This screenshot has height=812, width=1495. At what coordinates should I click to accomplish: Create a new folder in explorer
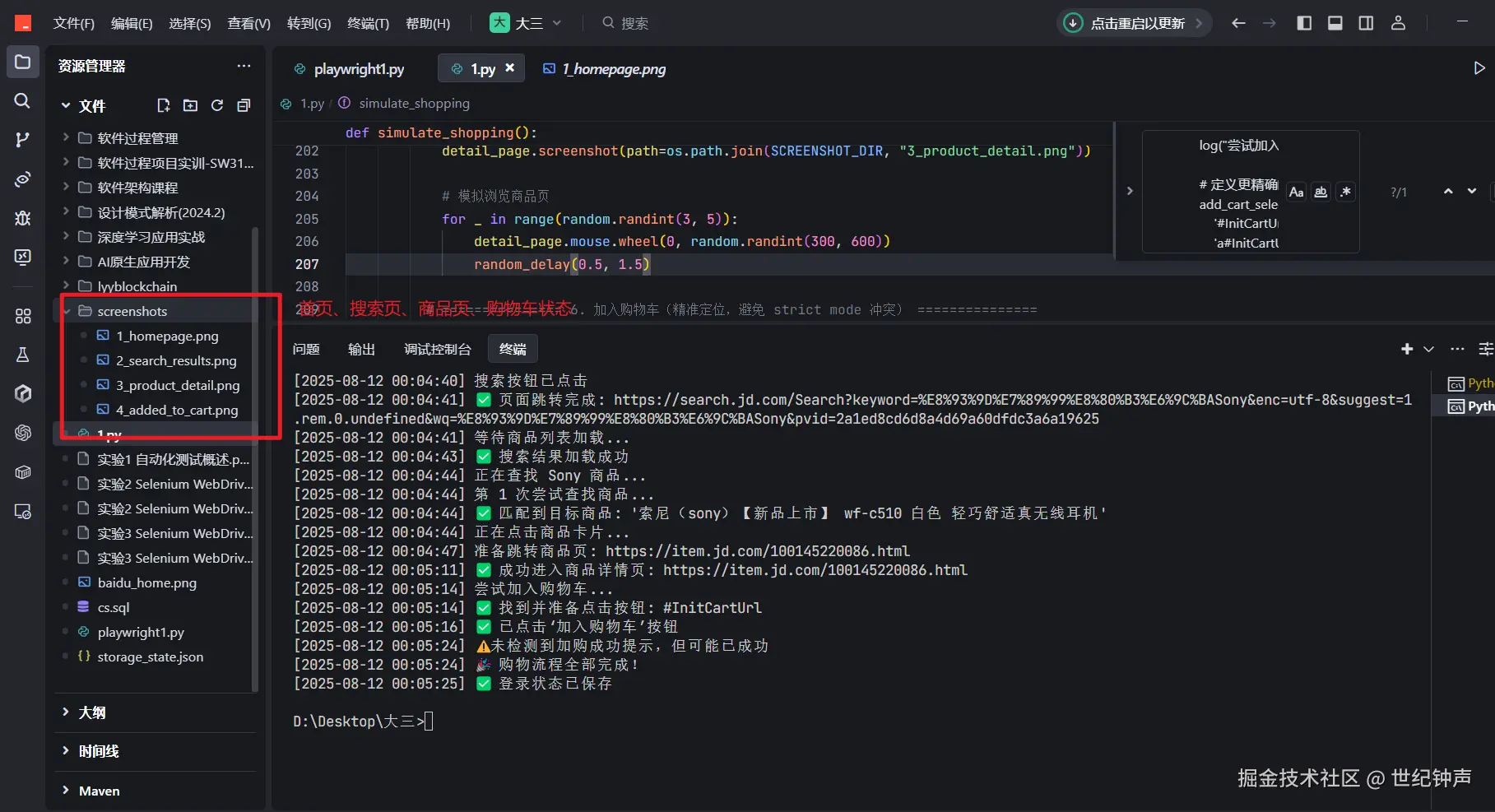[x=190, y=105]
